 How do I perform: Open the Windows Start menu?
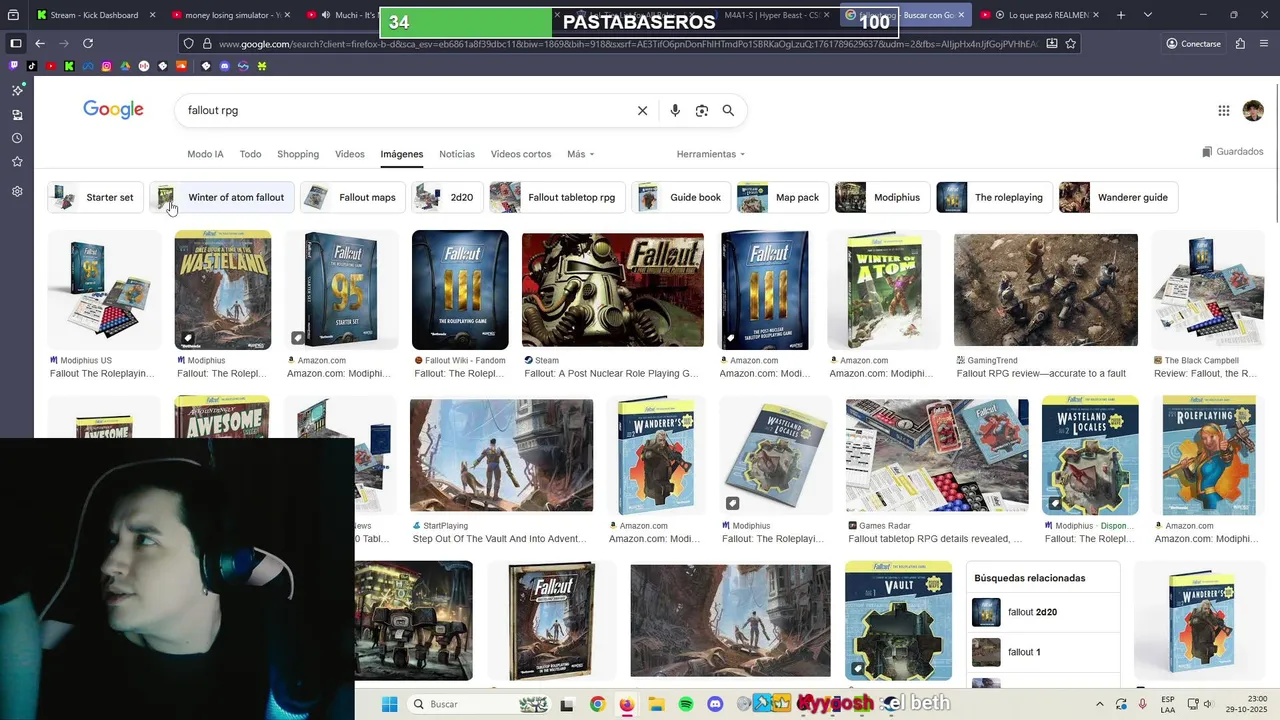[x=390, y=704]
